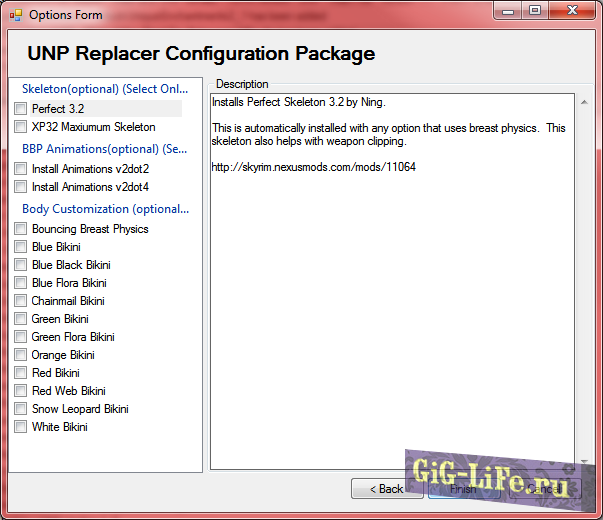Click the BBP Animations(optional) group header
The image size is (603, 520).
tap(105, 149)
